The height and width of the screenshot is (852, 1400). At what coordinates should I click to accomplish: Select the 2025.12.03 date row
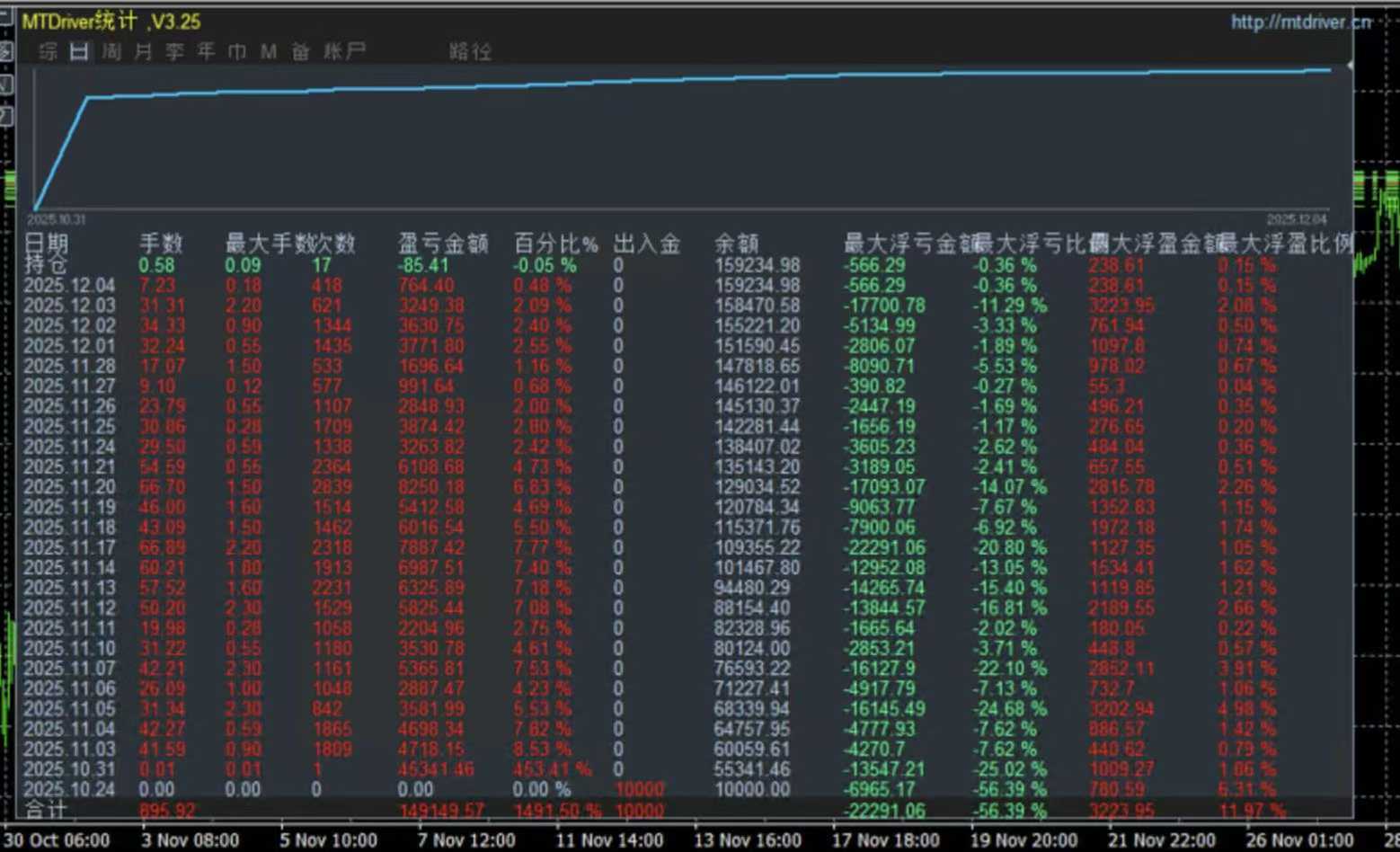point(69,306)
